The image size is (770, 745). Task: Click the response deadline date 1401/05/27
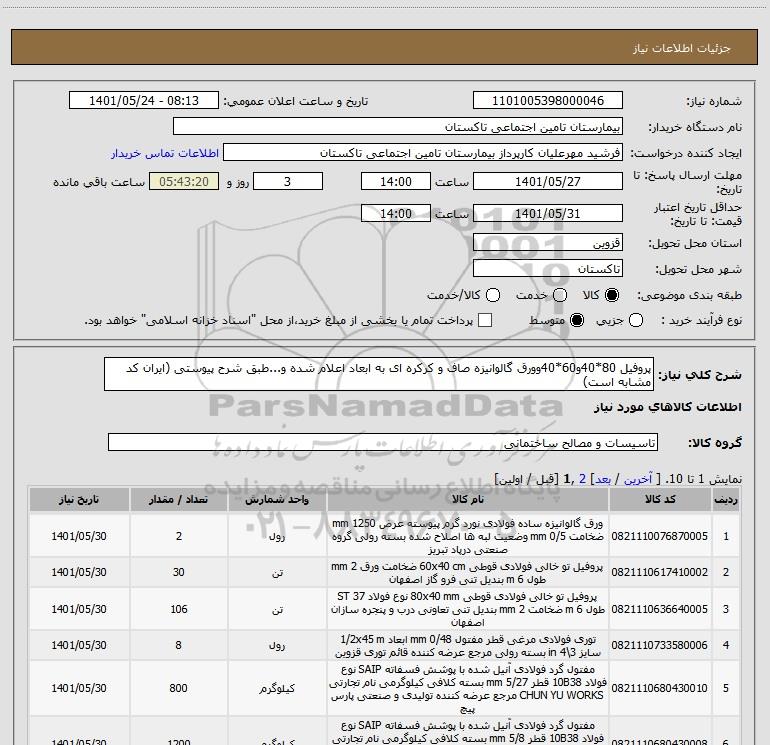click(x=548, y=182)
